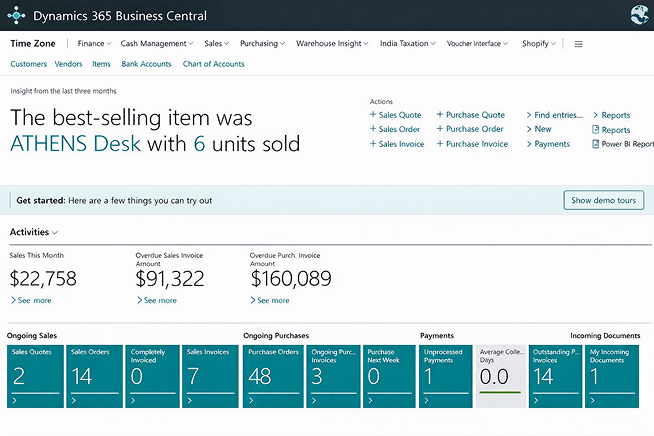Click the arrow on Completely Invoiced tile
This screenshot has height=436, width=654.
tap(133, 401)
